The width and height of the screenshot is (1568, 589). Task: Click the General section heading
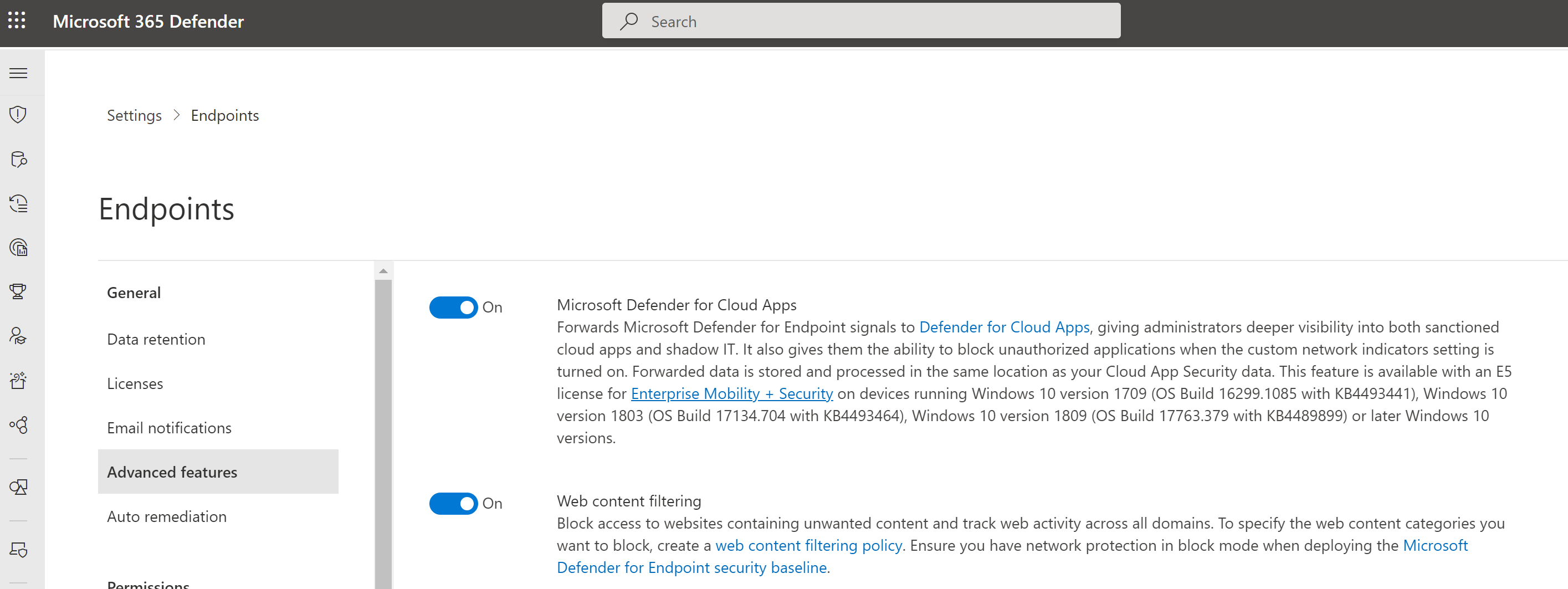coord(134,293)
